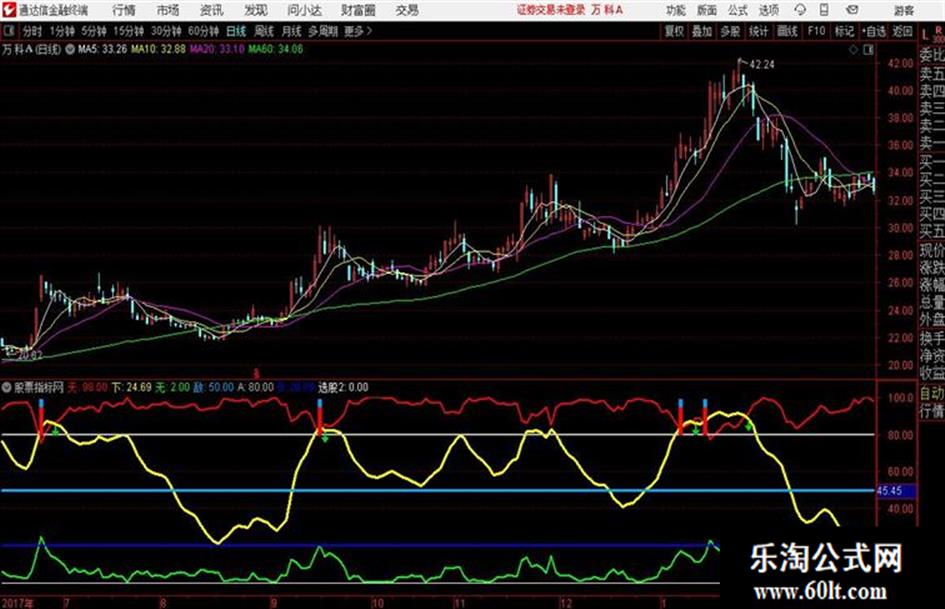Select the 日线 daily period tab

click(x=236, y=31)
